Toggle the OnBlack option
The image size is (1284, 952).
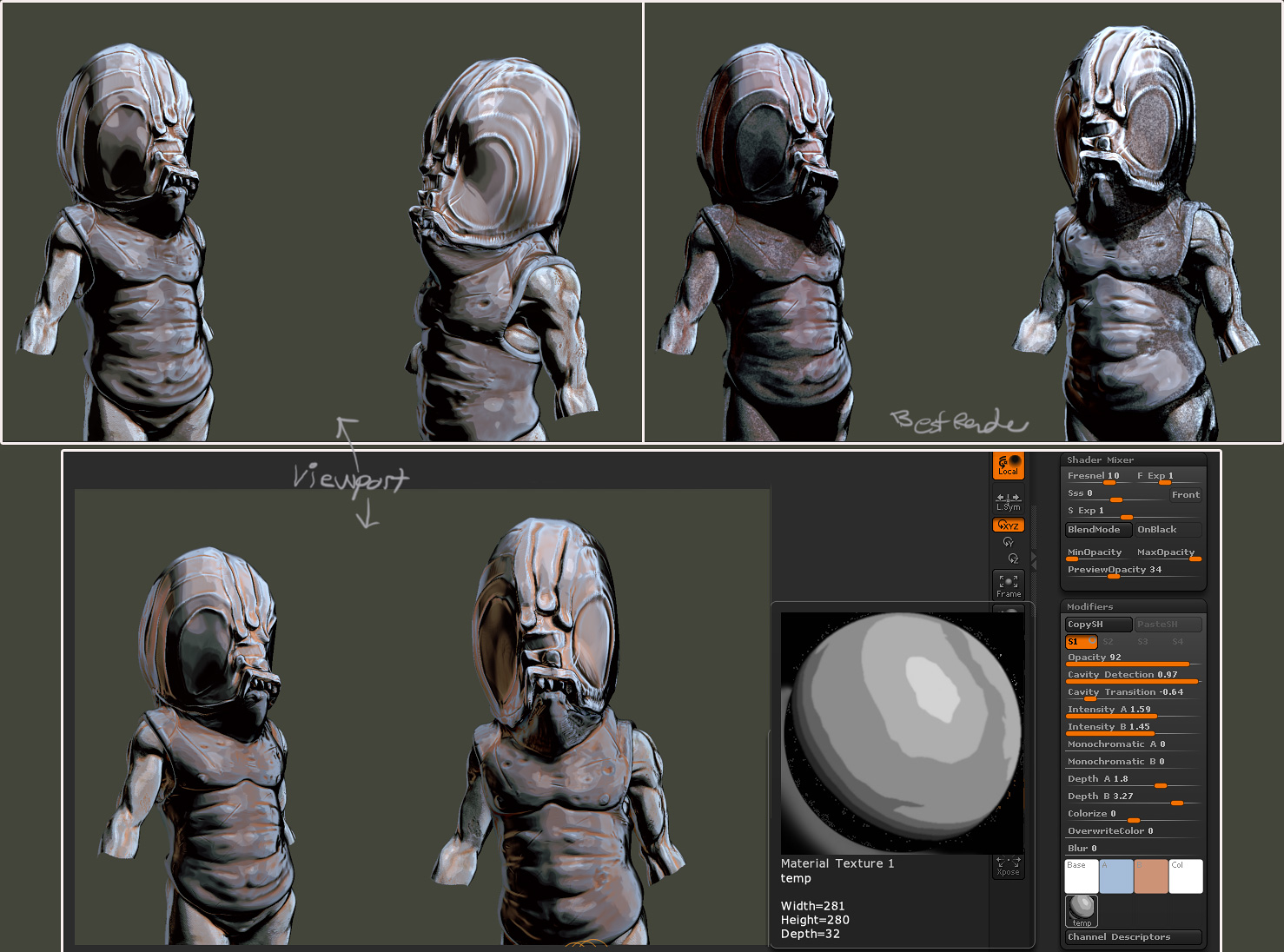tap(1168, 529)
